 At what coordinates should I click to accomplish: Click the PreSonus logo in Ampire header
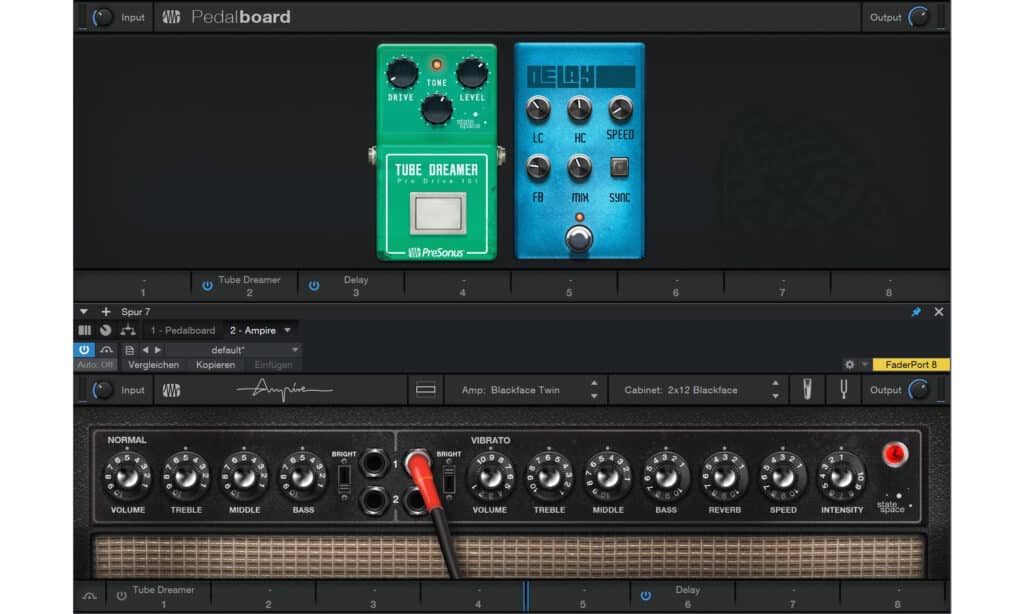coord(171,390)
